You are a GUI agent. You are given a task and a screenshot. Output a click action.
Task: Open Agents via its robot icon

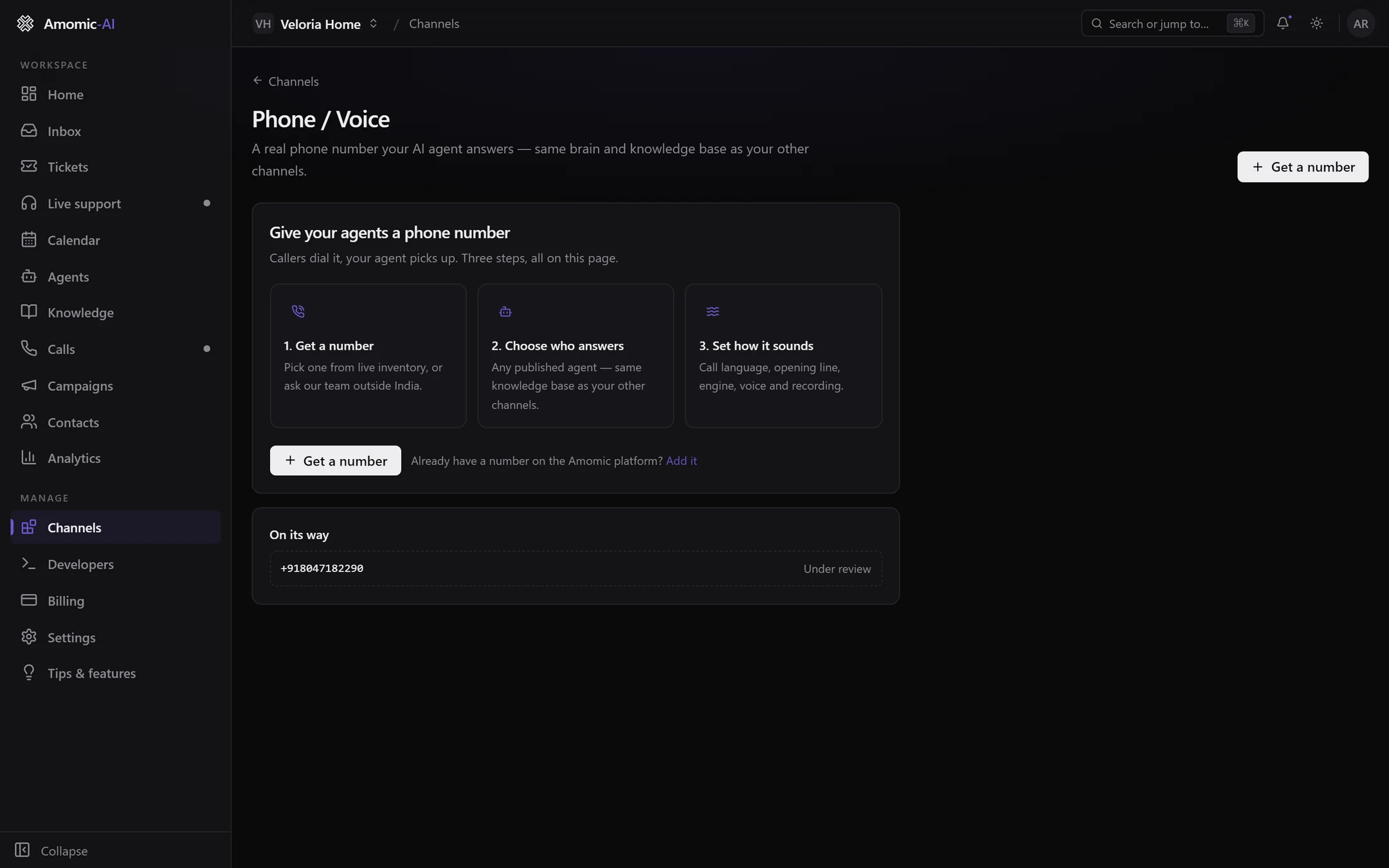29,276
